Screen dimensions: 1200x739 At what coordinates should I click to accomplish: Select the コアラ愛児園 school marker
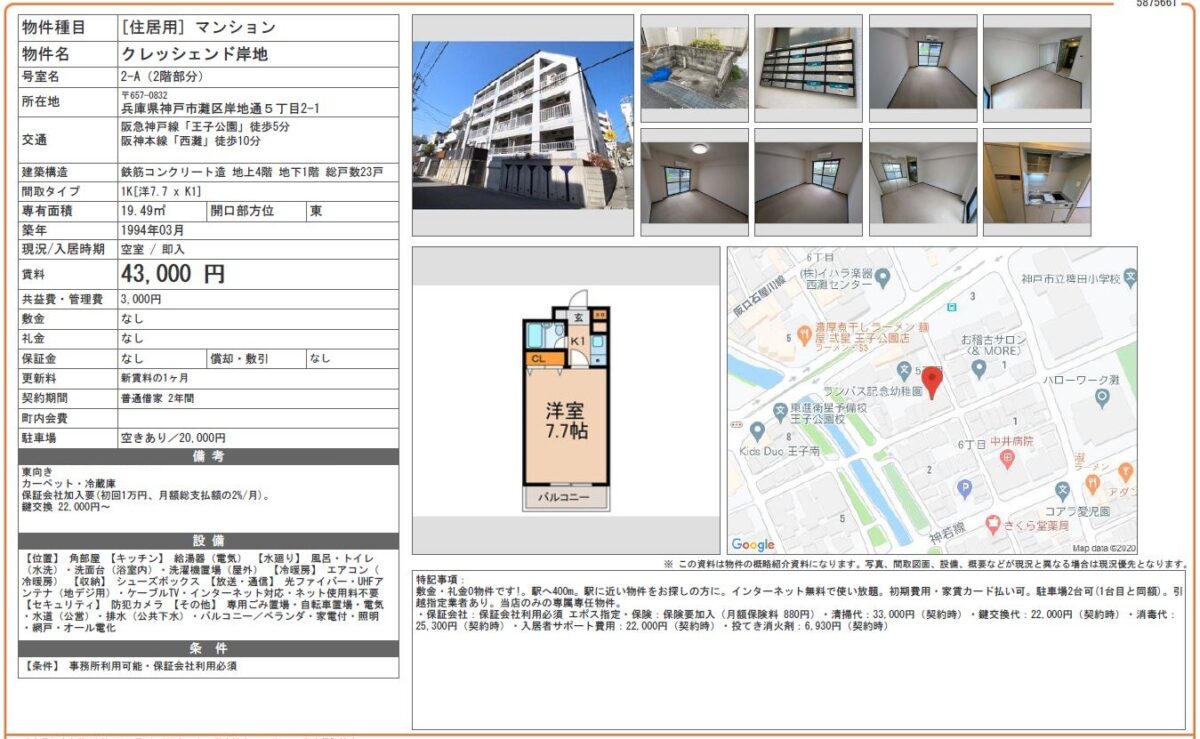tap(1062, 490)
